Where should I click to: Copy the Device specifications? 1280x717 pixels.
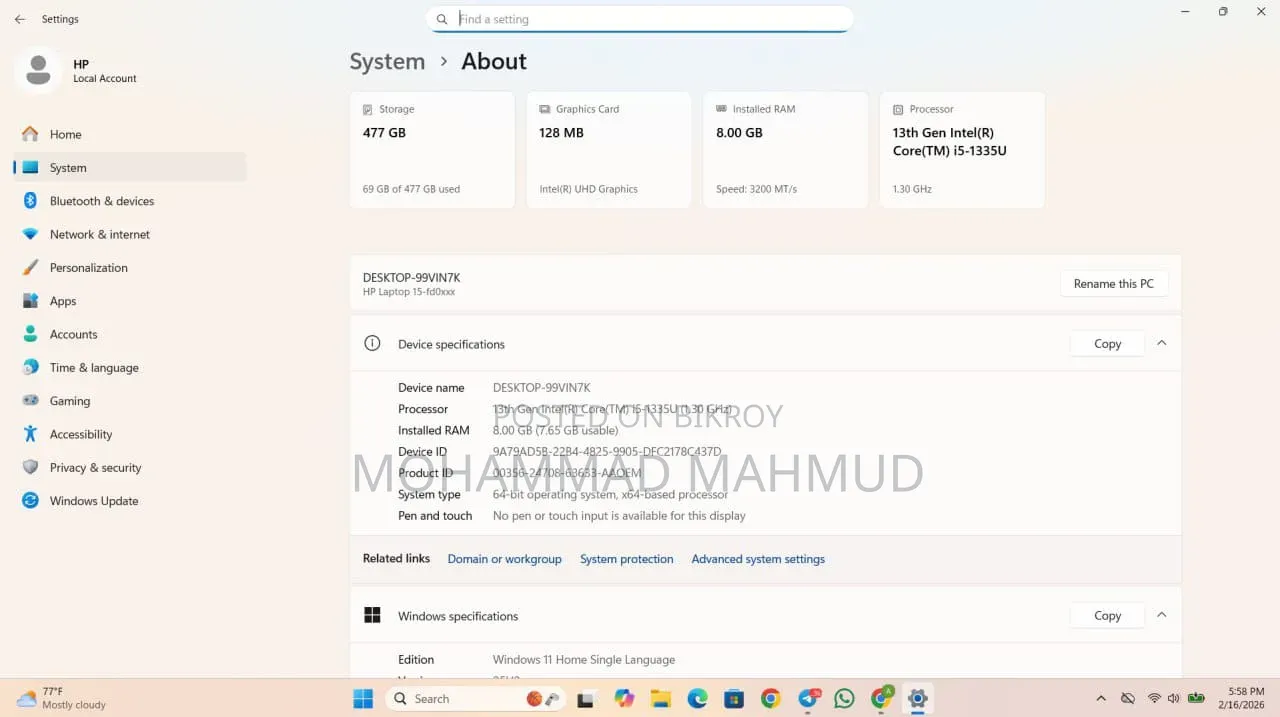point(1107,343)
